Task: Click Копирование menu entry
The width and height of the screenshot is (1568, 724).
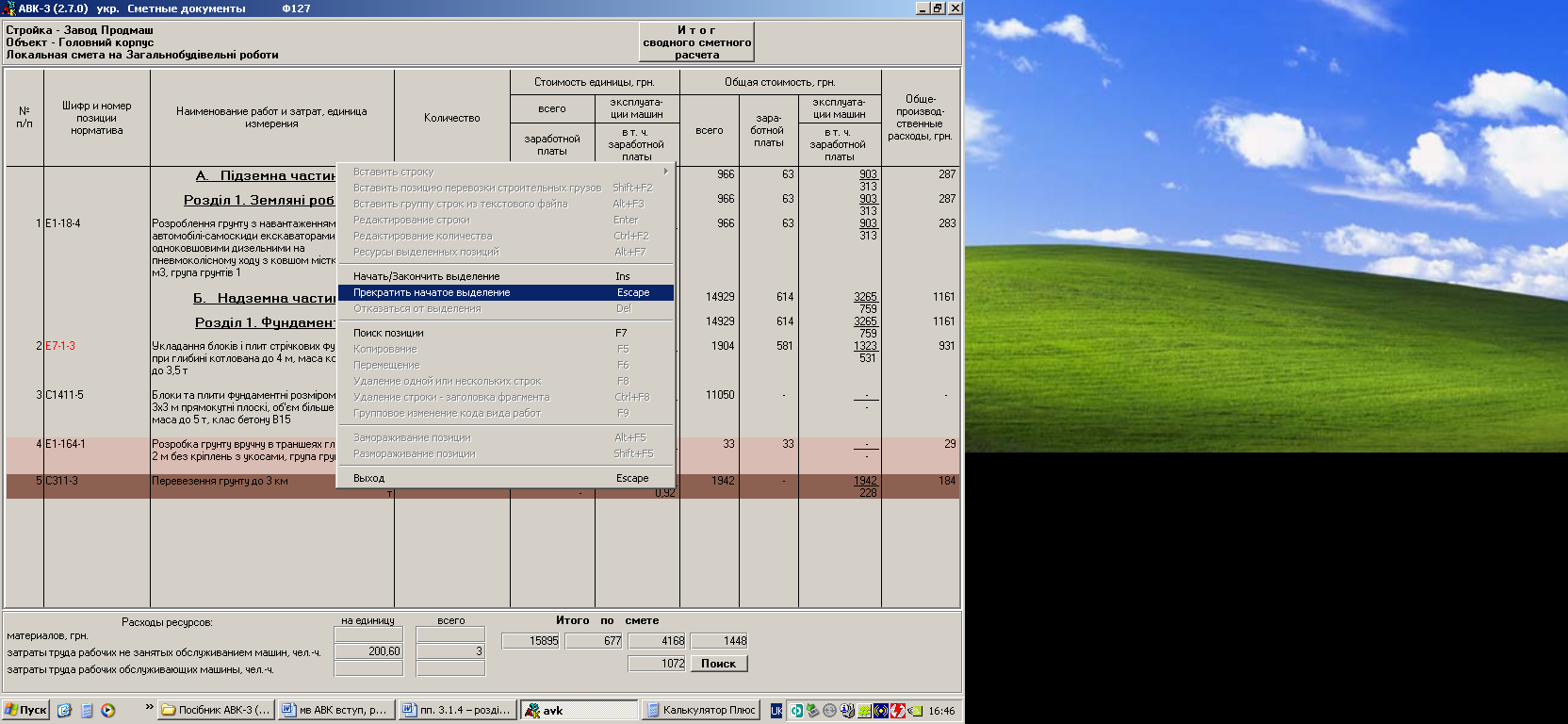Action: tap(506, 349)
